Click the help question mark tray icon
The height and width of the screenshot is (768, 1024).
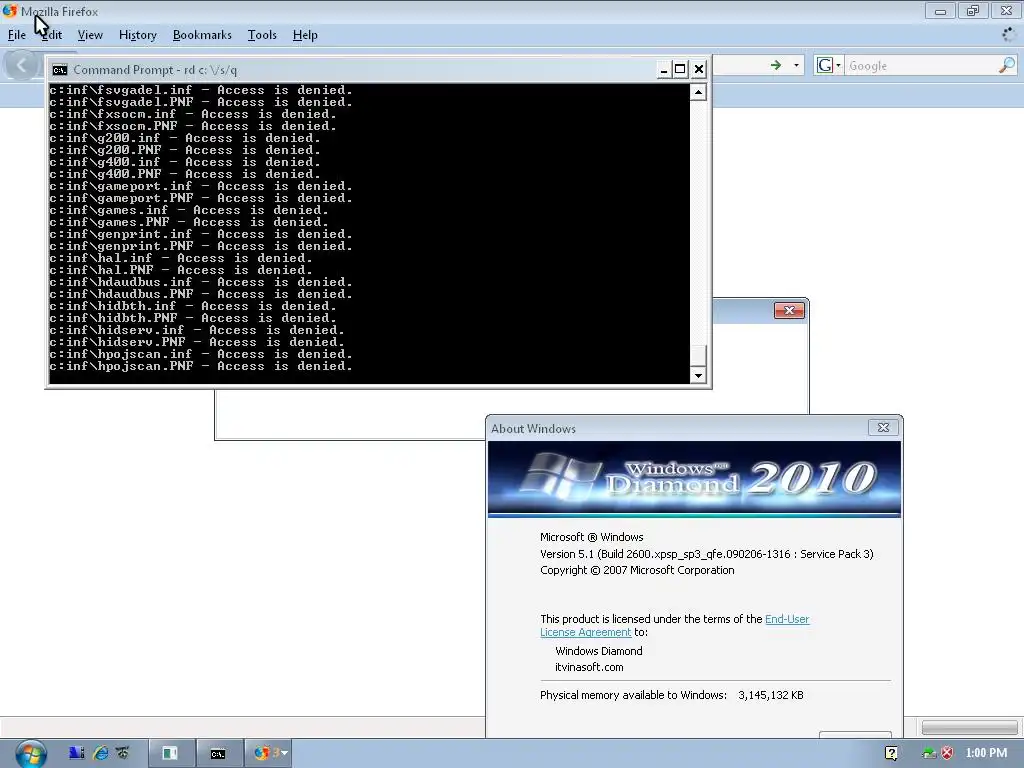[891, 753]
